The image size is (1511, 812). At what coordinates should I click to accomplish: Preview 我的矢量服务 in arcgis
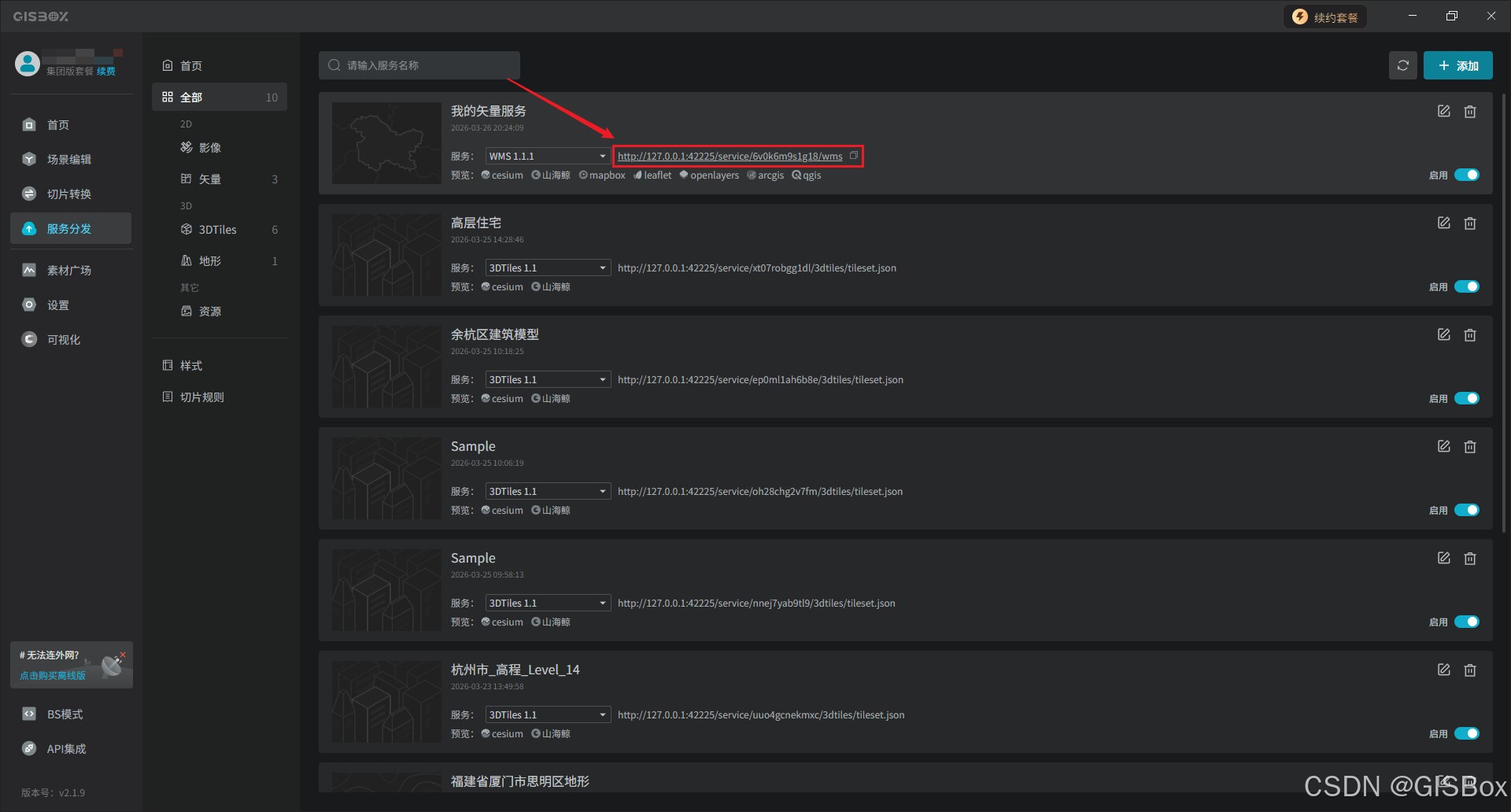(765, 175)
